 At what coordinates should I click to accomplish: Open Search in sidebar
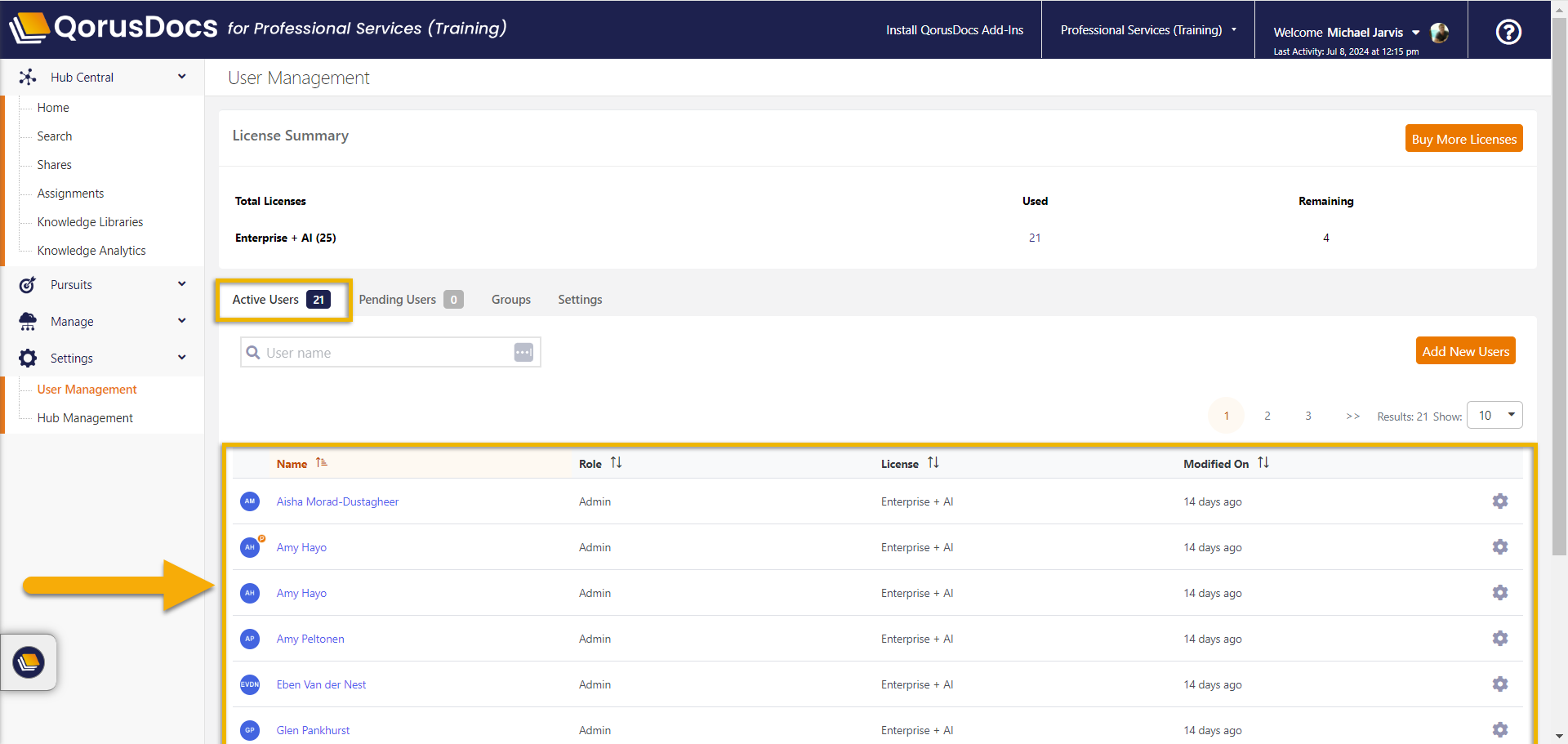55,136
